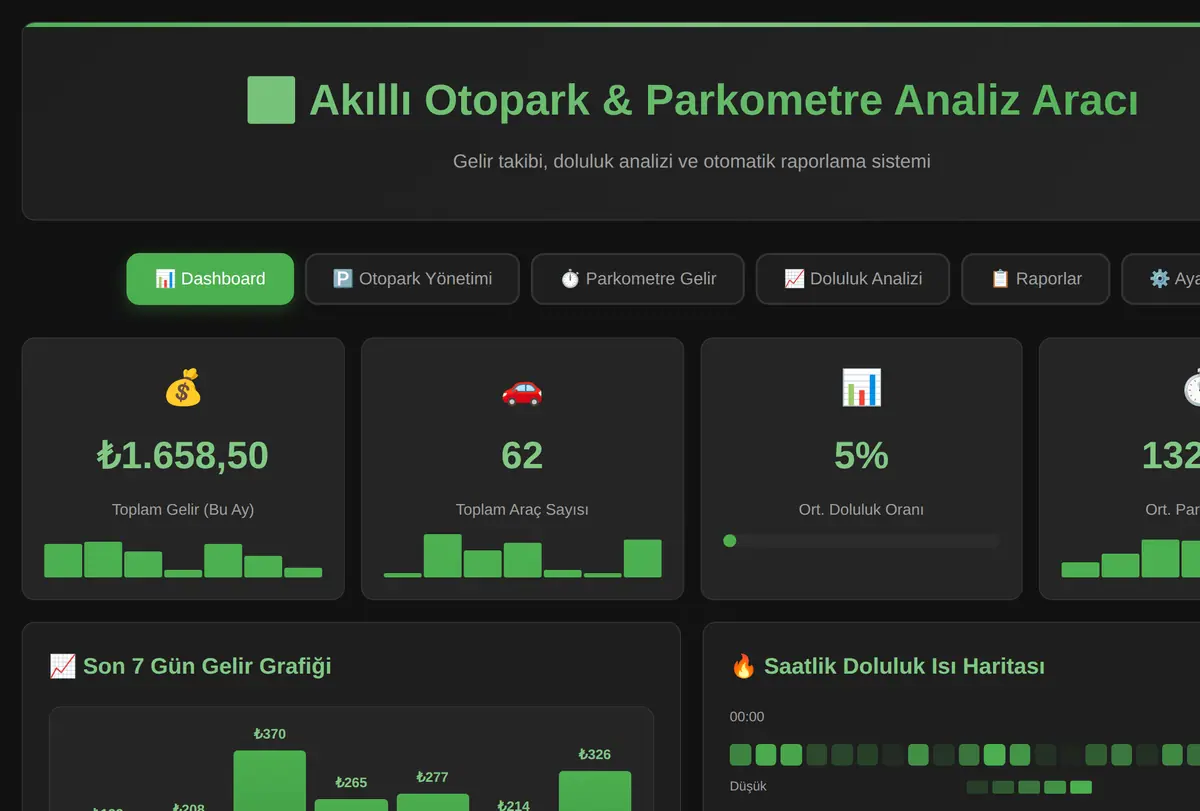The image size is (1200, 811).
Task: Click the sparkline under Toplam Araç Sayısı
Action: click(x=522, y=556)
